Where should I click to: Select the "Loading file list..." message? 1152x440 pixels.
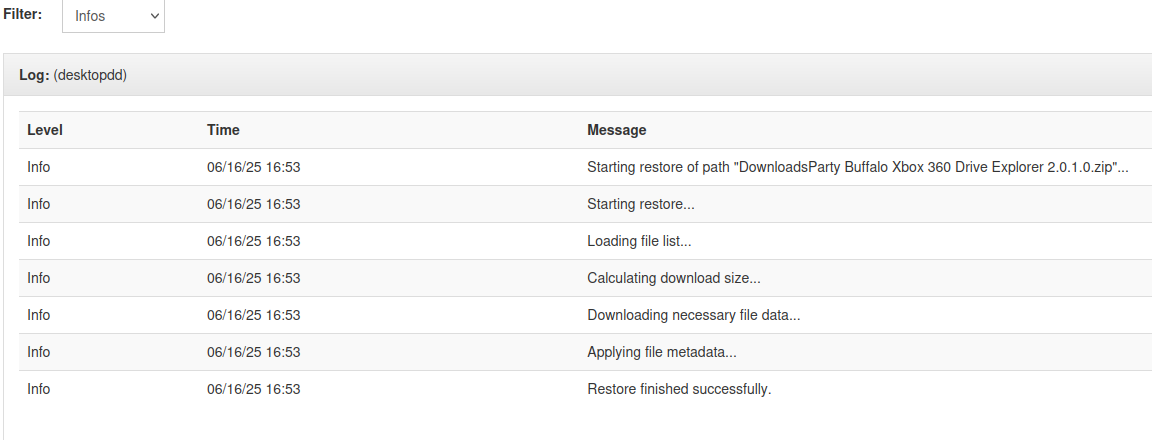click(x=639, y=241)
